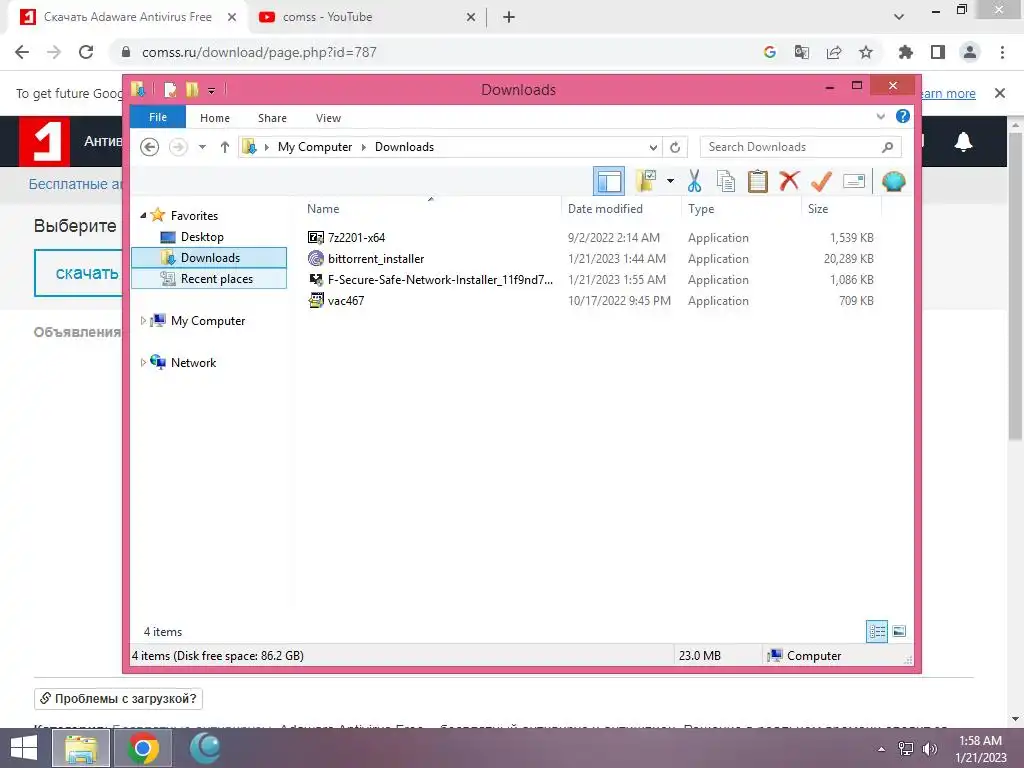Open dropdown arrow next to folder options icon
Image resolution: width=1024 pixels, height=768 pixels.
[670, 181]
